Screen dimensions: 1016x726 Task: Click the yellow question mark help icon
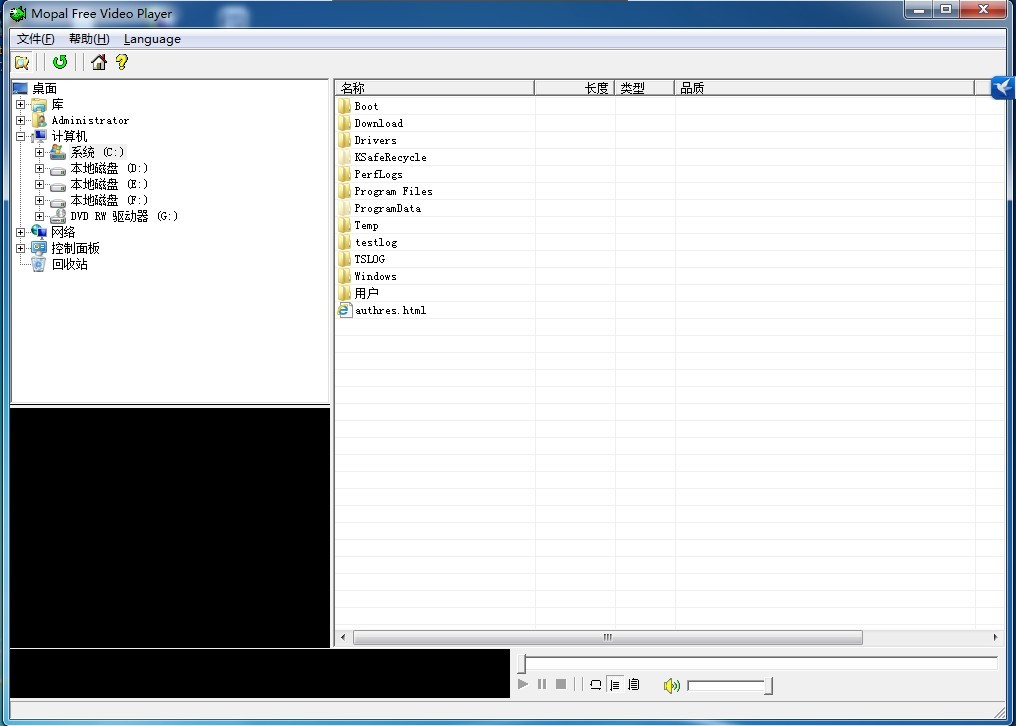(x=122, y=62)
